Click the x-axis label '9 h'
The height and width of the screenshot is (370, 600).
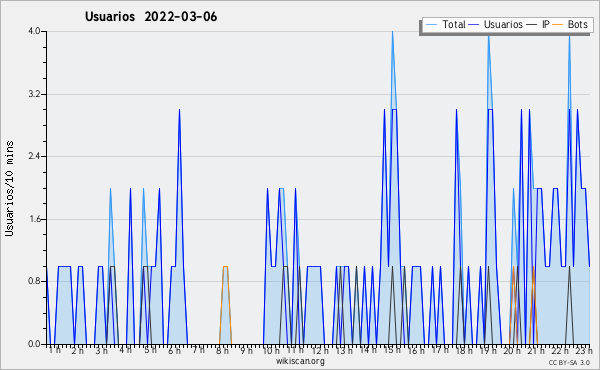coord(246,351)
